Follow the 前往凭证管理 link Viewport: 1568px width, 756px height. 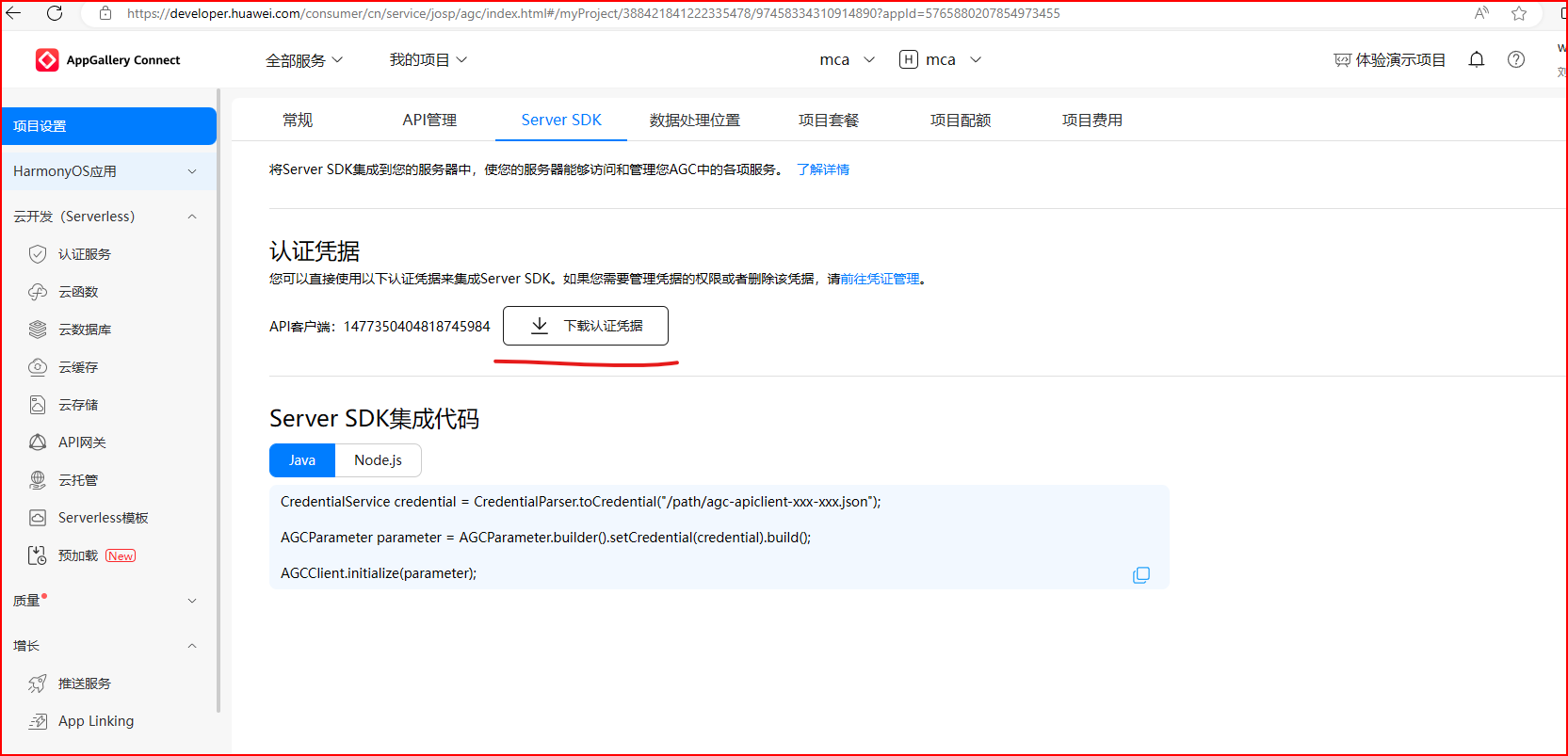(x=880, y=279)
